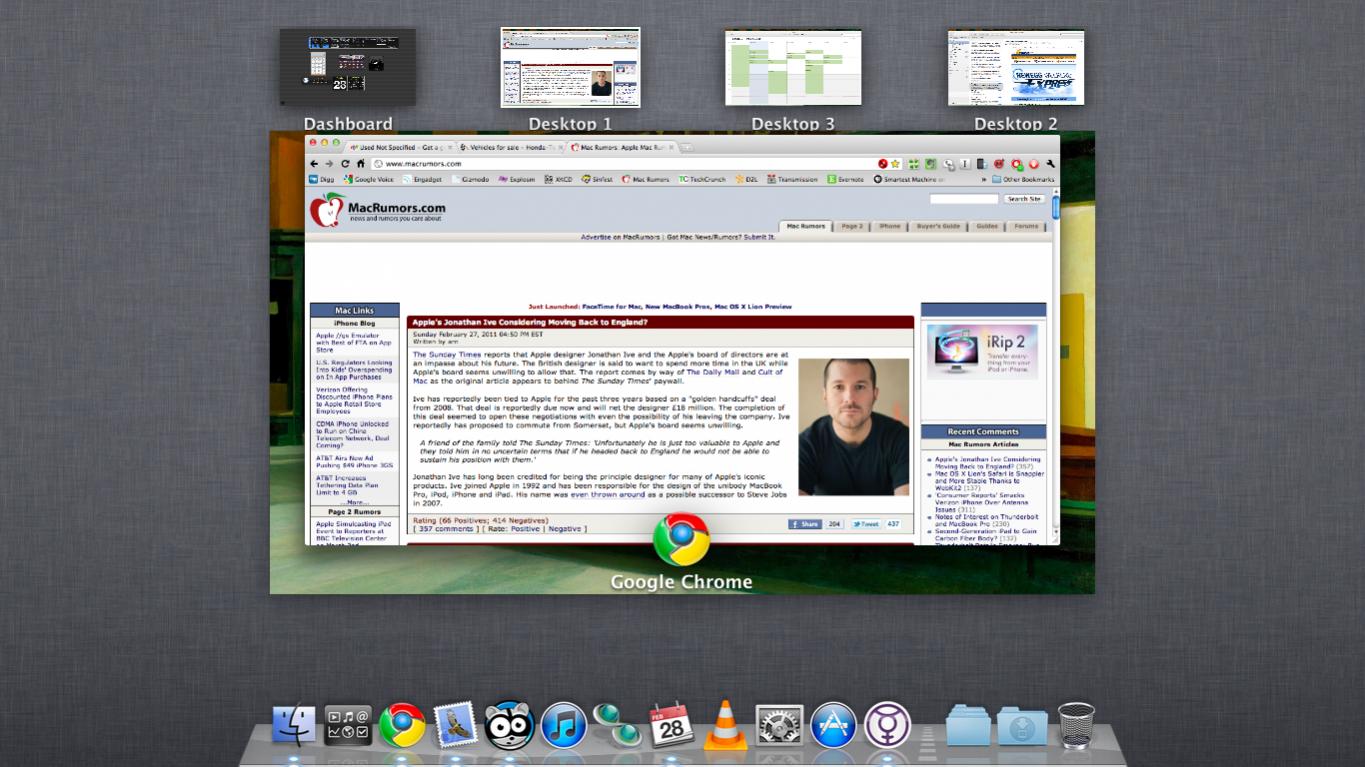Click the red blocker icon in the address bar
The image size is (1365, 767).
(883, 164)
